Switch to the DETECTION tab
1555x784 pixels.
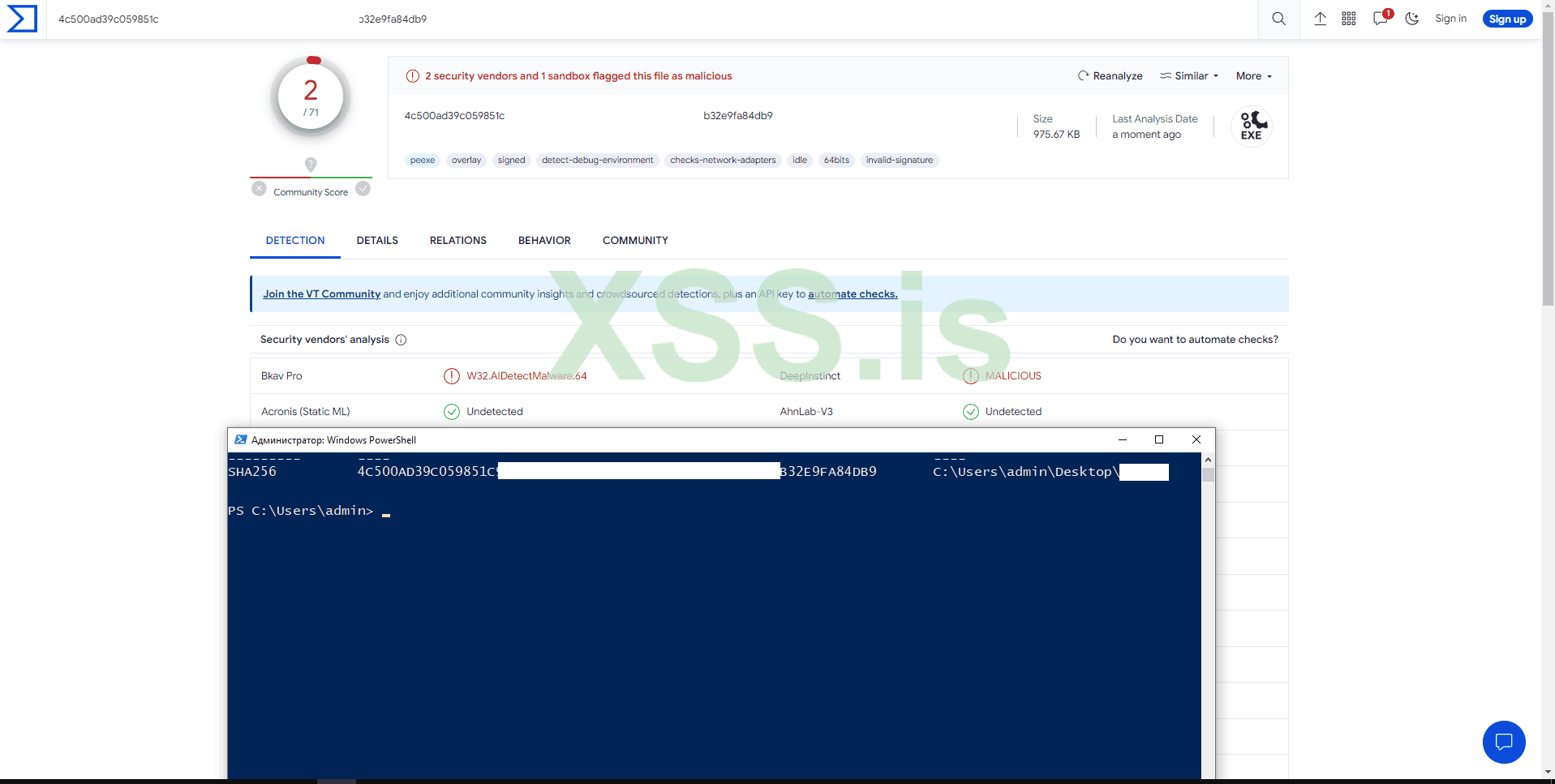pos(295,241)
